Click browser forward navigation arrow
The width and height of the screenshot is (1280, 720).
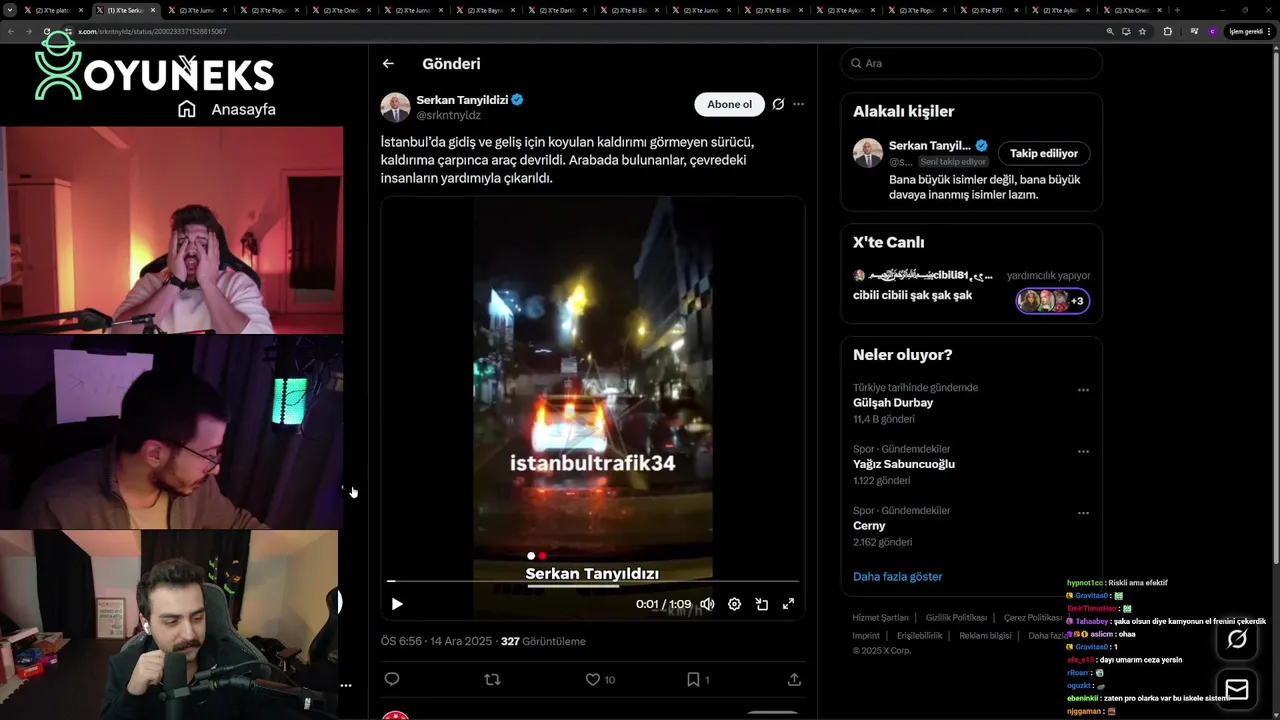coord(28,31)
